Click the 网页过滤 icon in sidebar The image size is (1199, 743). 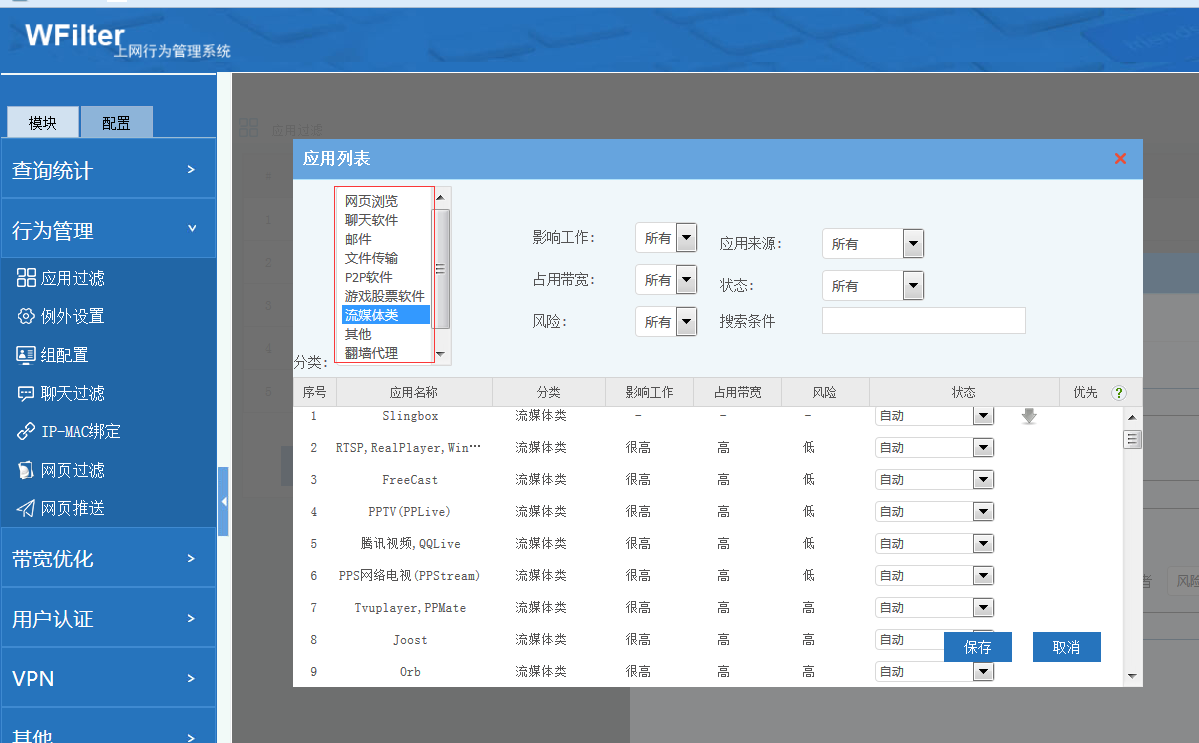click(26, 470)
